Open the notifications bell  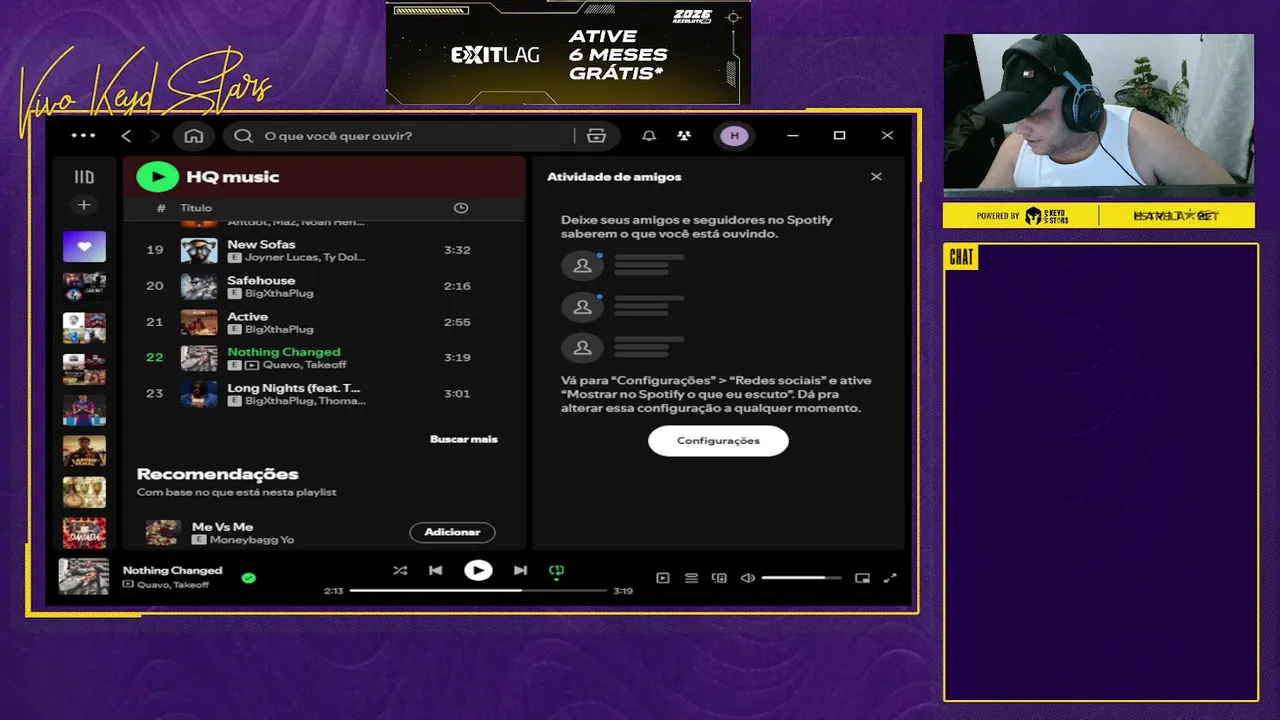[649, 136]
